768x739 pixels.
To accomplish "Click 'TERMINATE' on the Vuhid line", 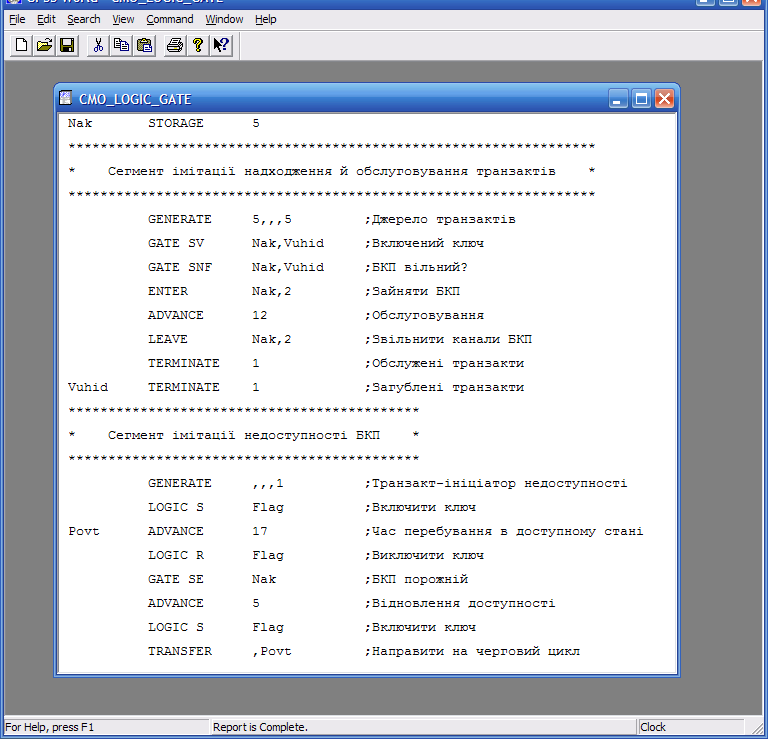I will pyautogui.click(x=184, y=387).
